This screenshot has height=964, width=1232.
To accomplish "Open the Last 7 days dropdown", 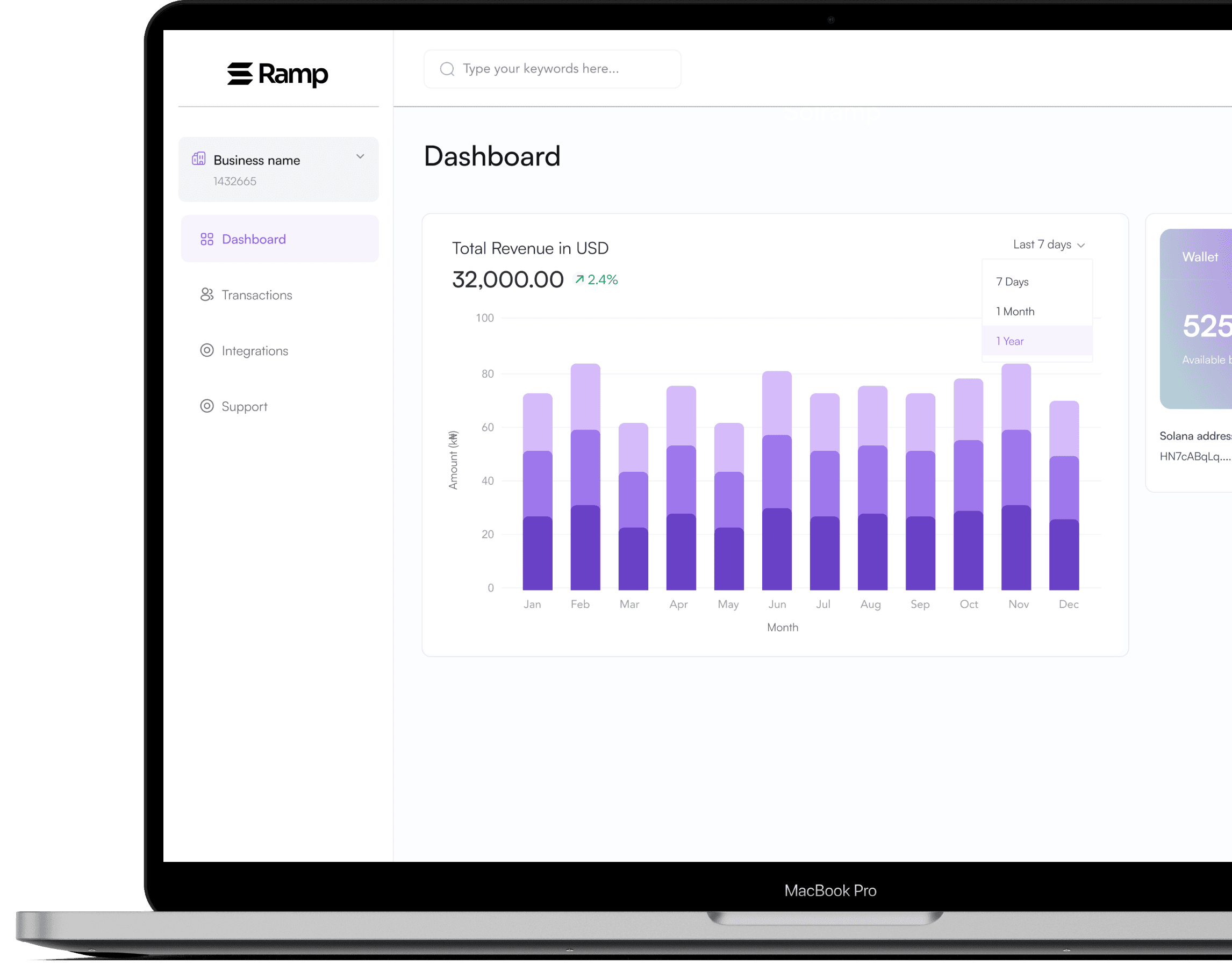I will [x=1049, y=245].
